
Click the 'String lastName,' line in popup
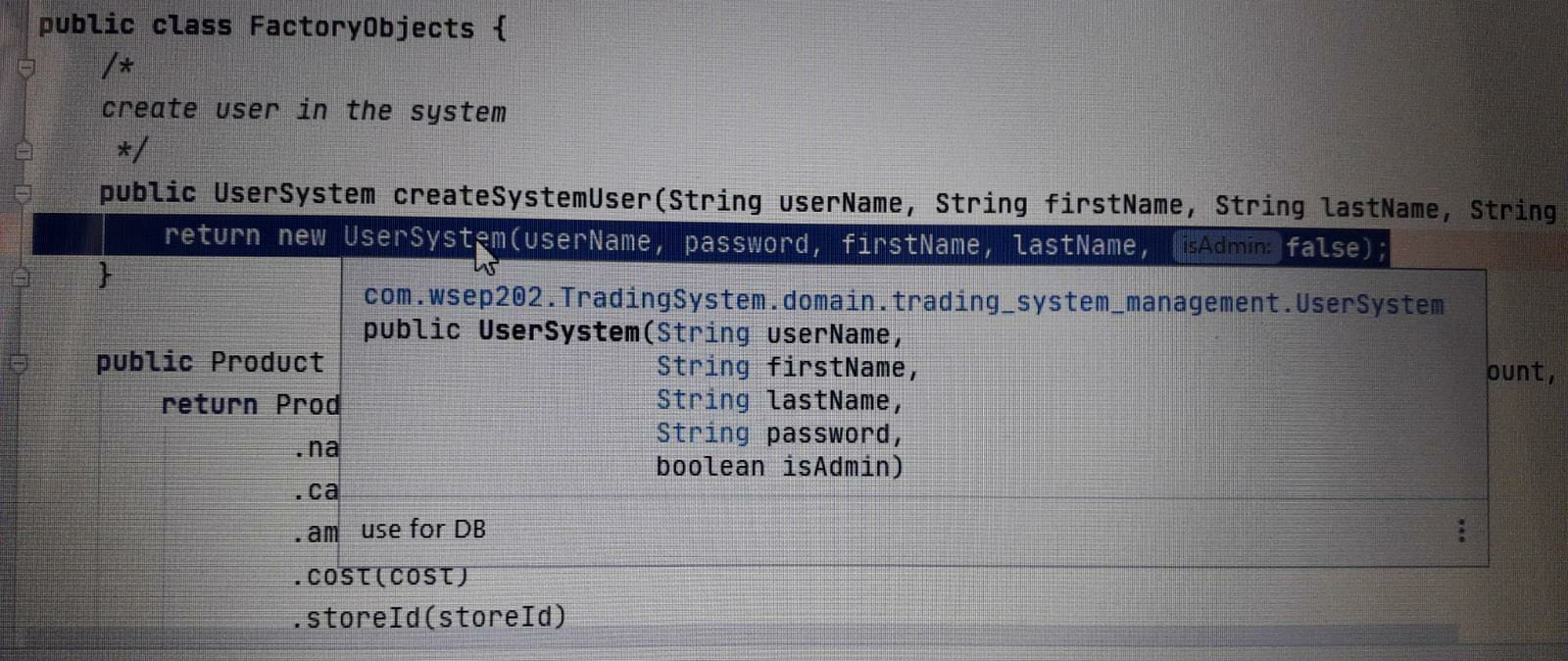point(779,401)
